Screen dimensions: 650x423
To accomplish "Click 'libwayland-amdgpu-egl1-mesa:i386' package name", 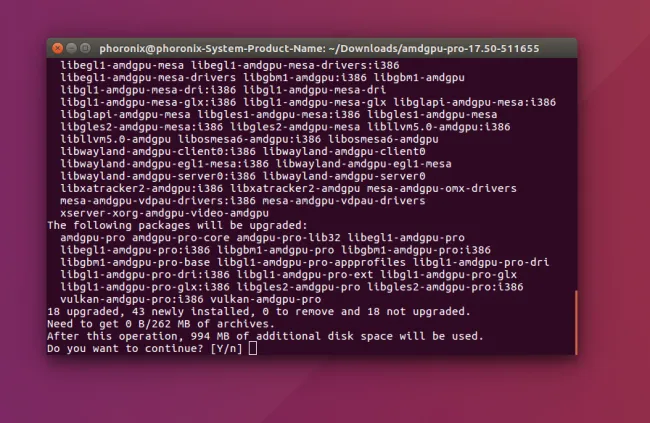I will pos(165,164).
